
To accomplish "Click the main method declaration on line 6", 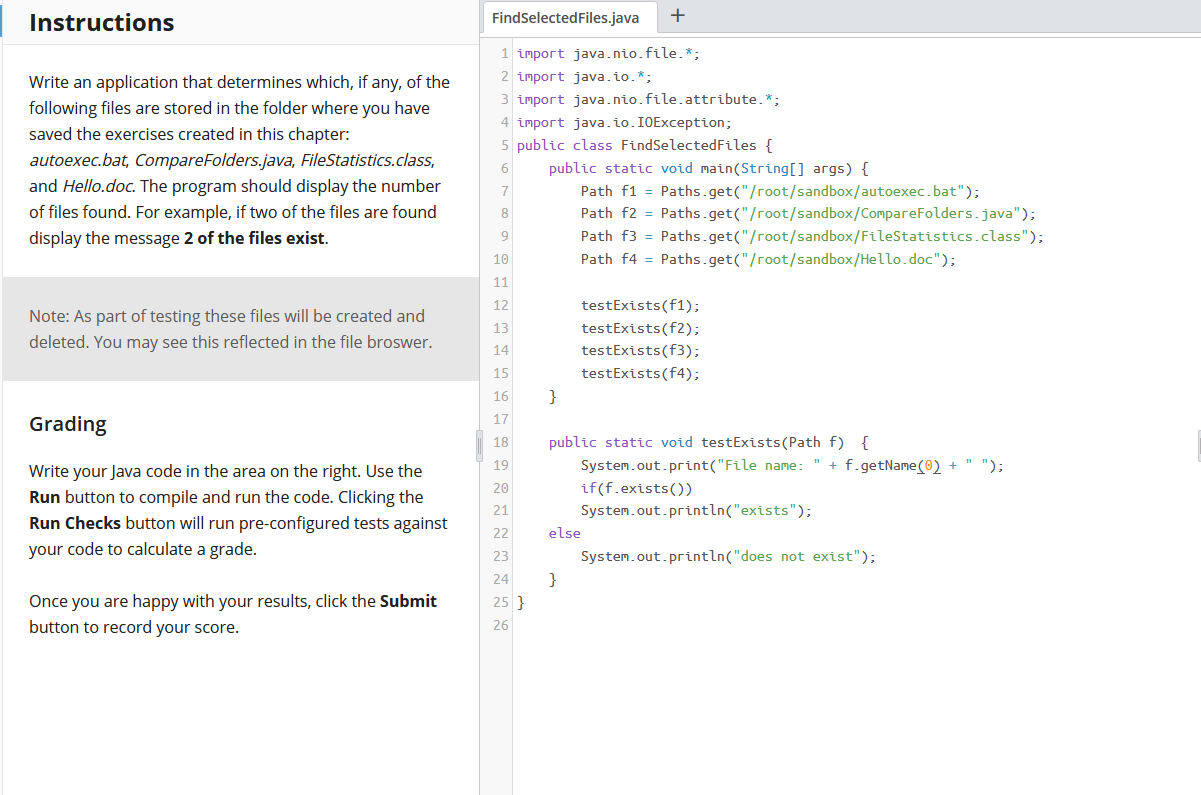I will coord(710,167).
